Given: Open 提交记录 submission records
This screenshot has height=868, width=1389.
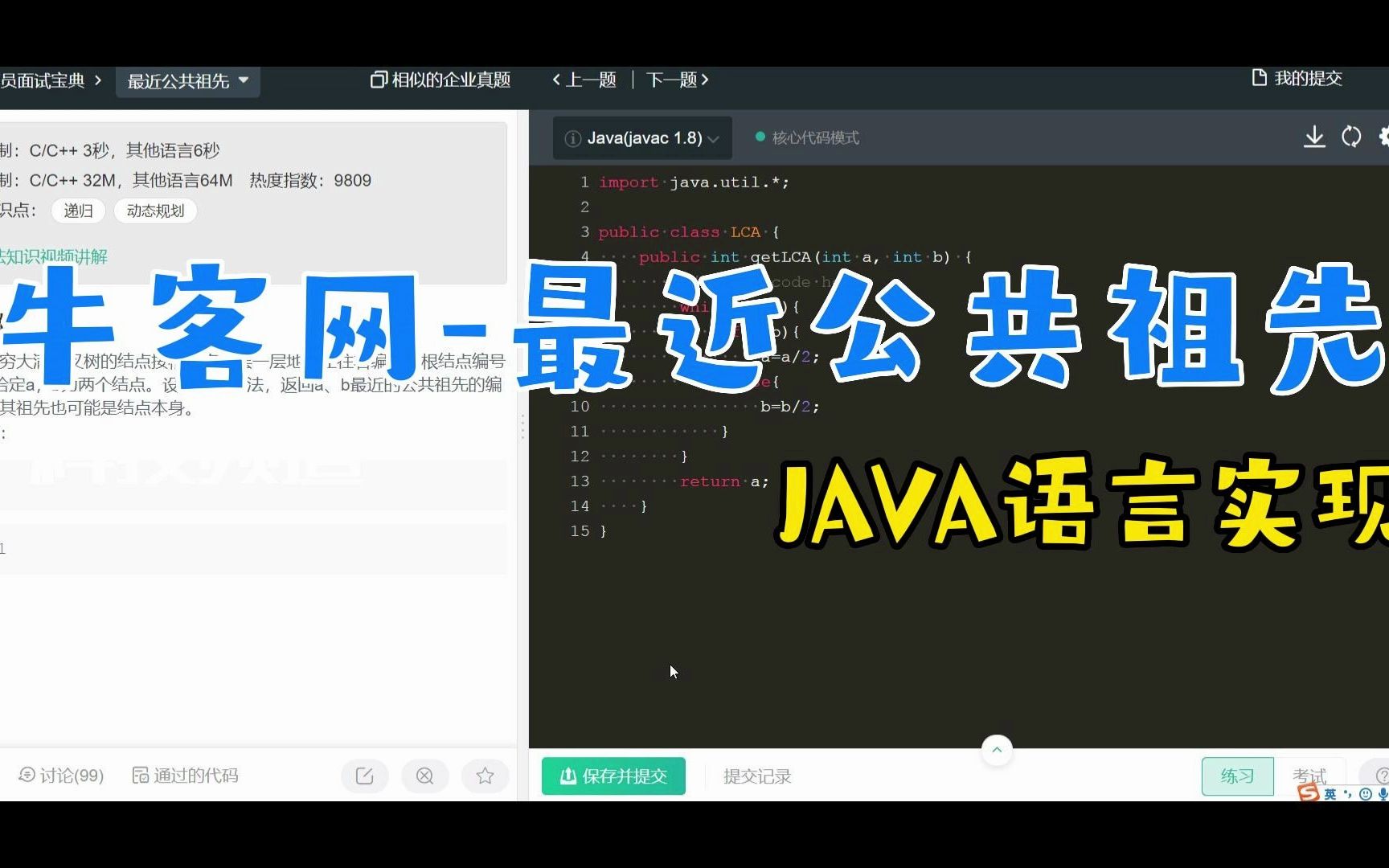Looking at the screenshot, I should [x=757, y=776].
